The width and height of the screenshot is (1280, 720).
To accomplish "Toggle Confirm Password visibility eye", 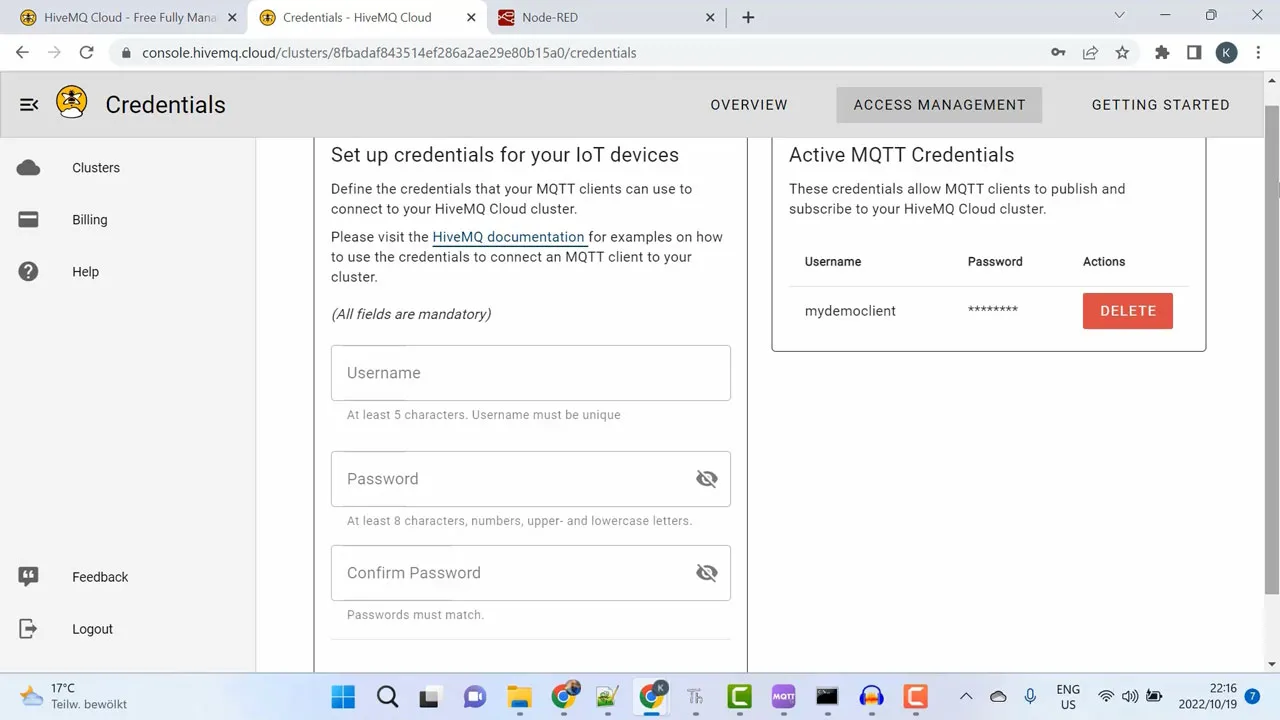I will pyautogui.click(x=707, y=573).
